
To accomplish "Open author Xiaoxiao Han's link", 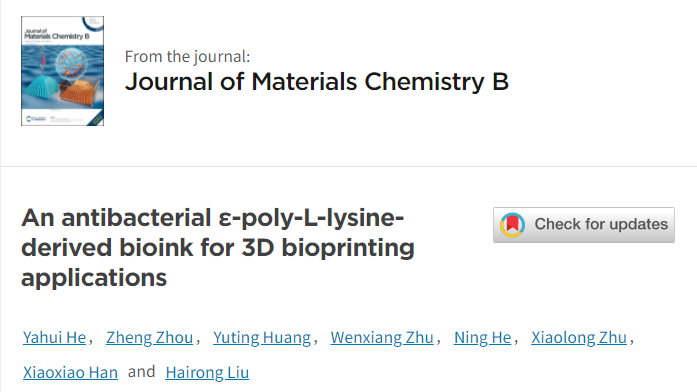I will click(x=70, y=372).
